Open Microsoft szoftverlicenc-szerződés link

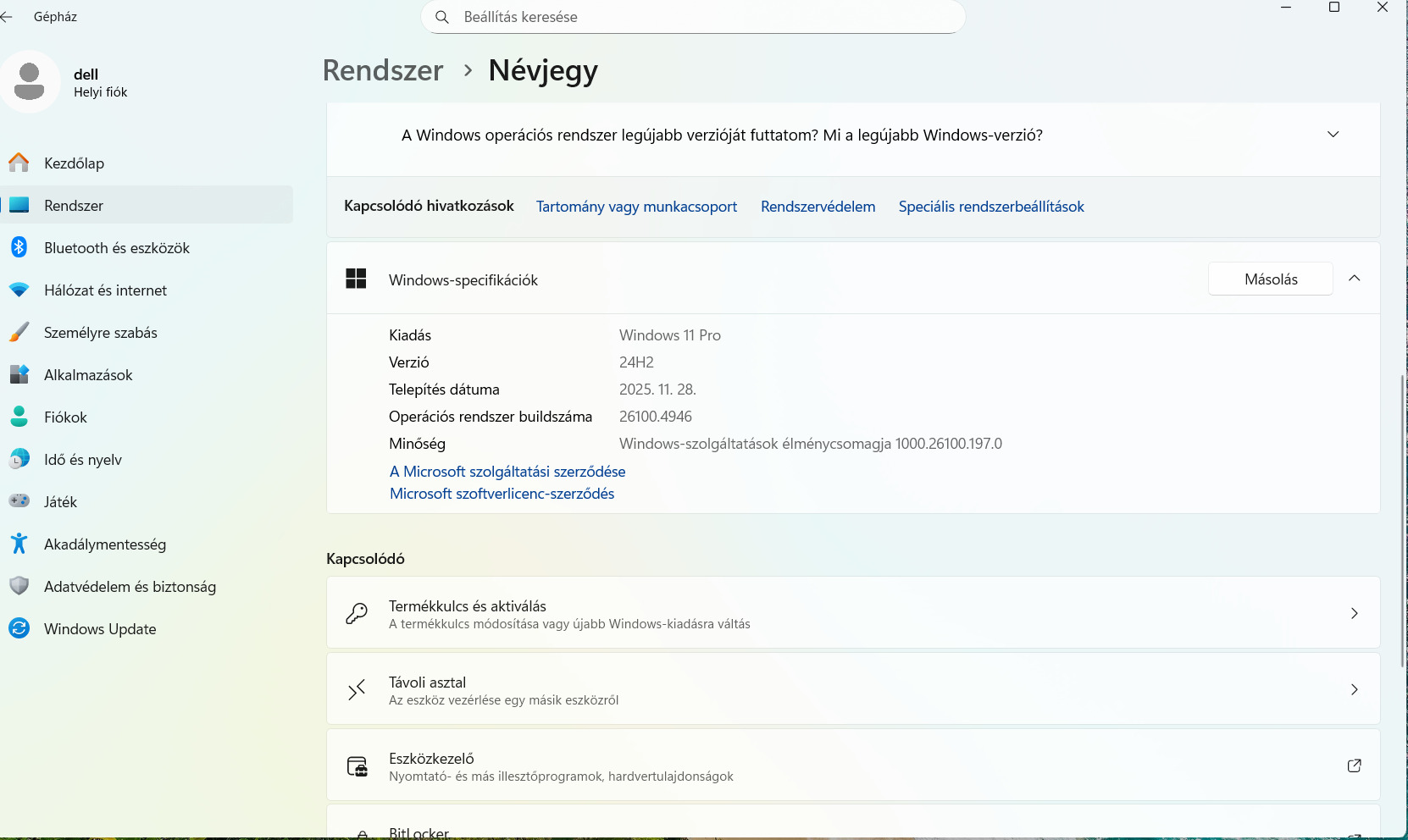pos(502,494)
